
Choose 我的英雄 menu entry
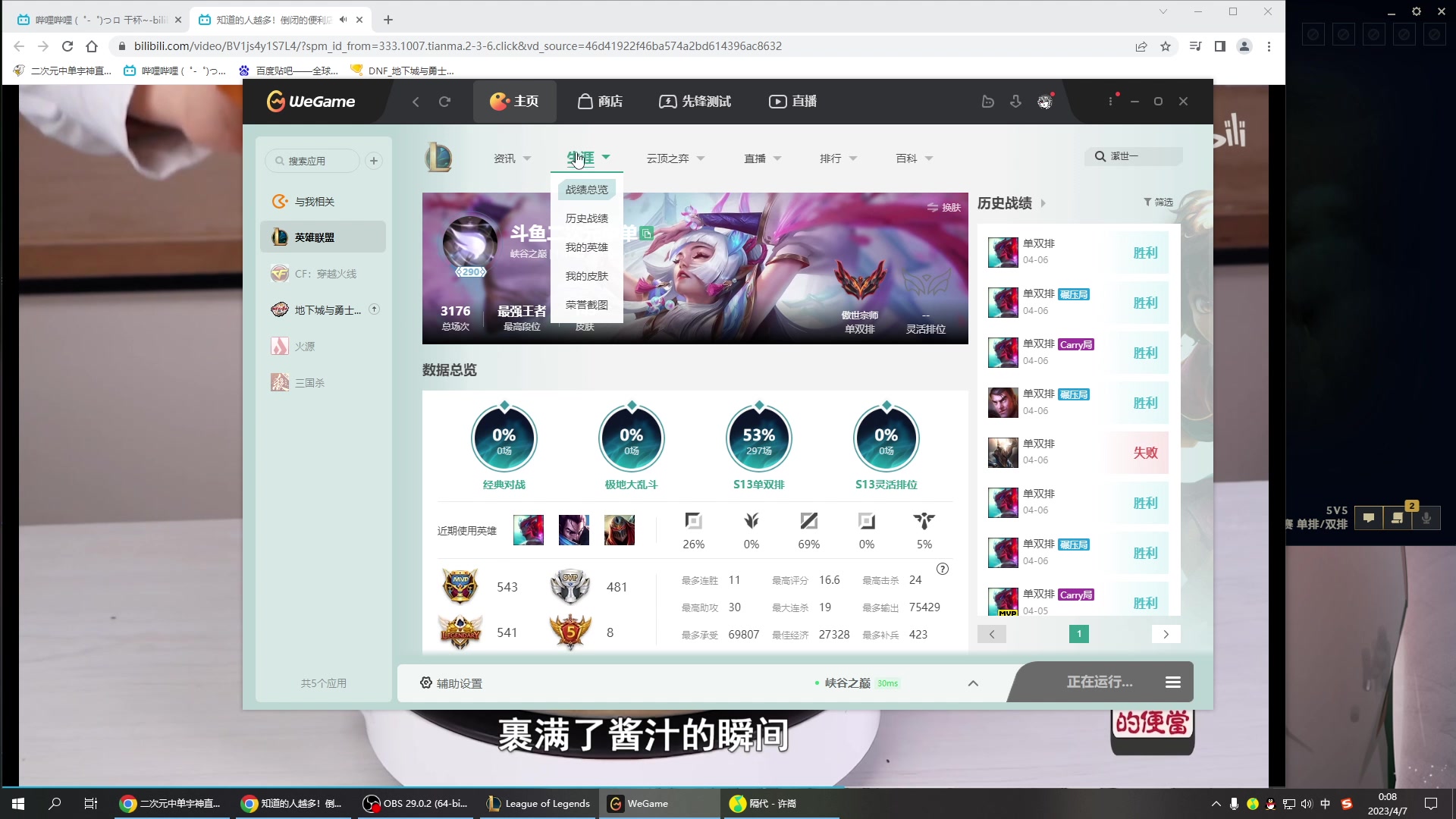point(587,247)
